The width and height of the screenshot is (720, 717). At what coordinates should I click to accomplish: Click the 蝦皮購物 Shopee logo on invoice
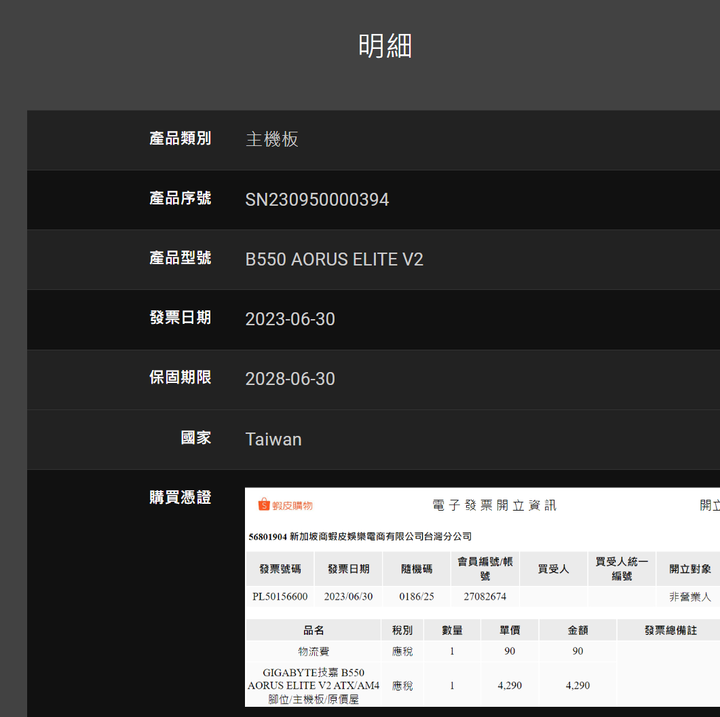285,505
